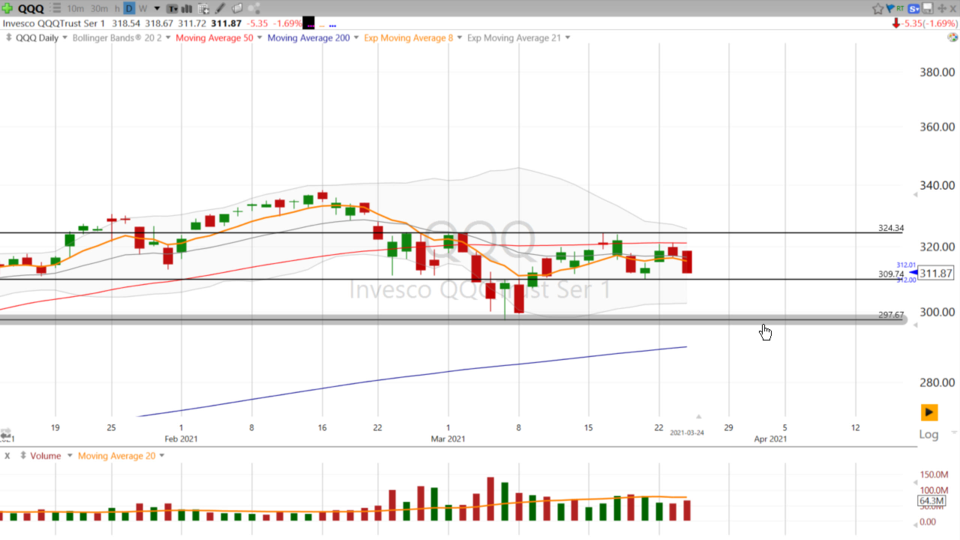This screenshot has height=540, width=960.
Task: Expand the QQQ Daily dropdown
Action: click(64, 37)
